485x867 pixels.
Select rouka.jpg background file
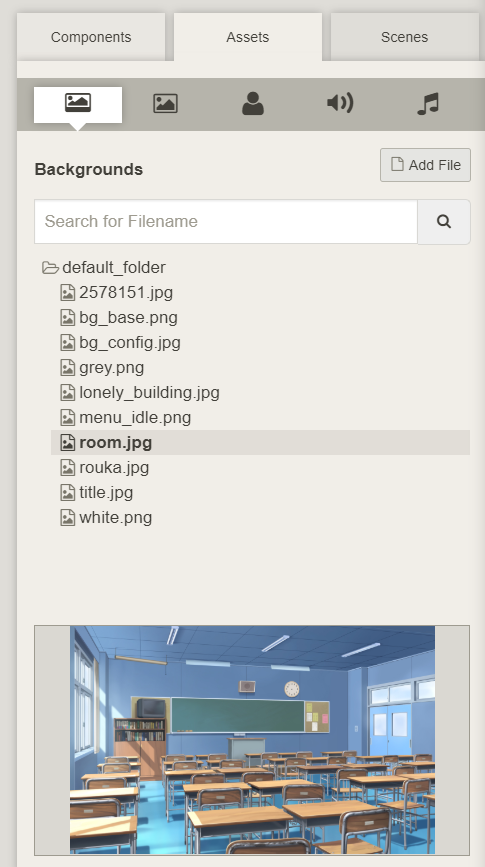114,468
